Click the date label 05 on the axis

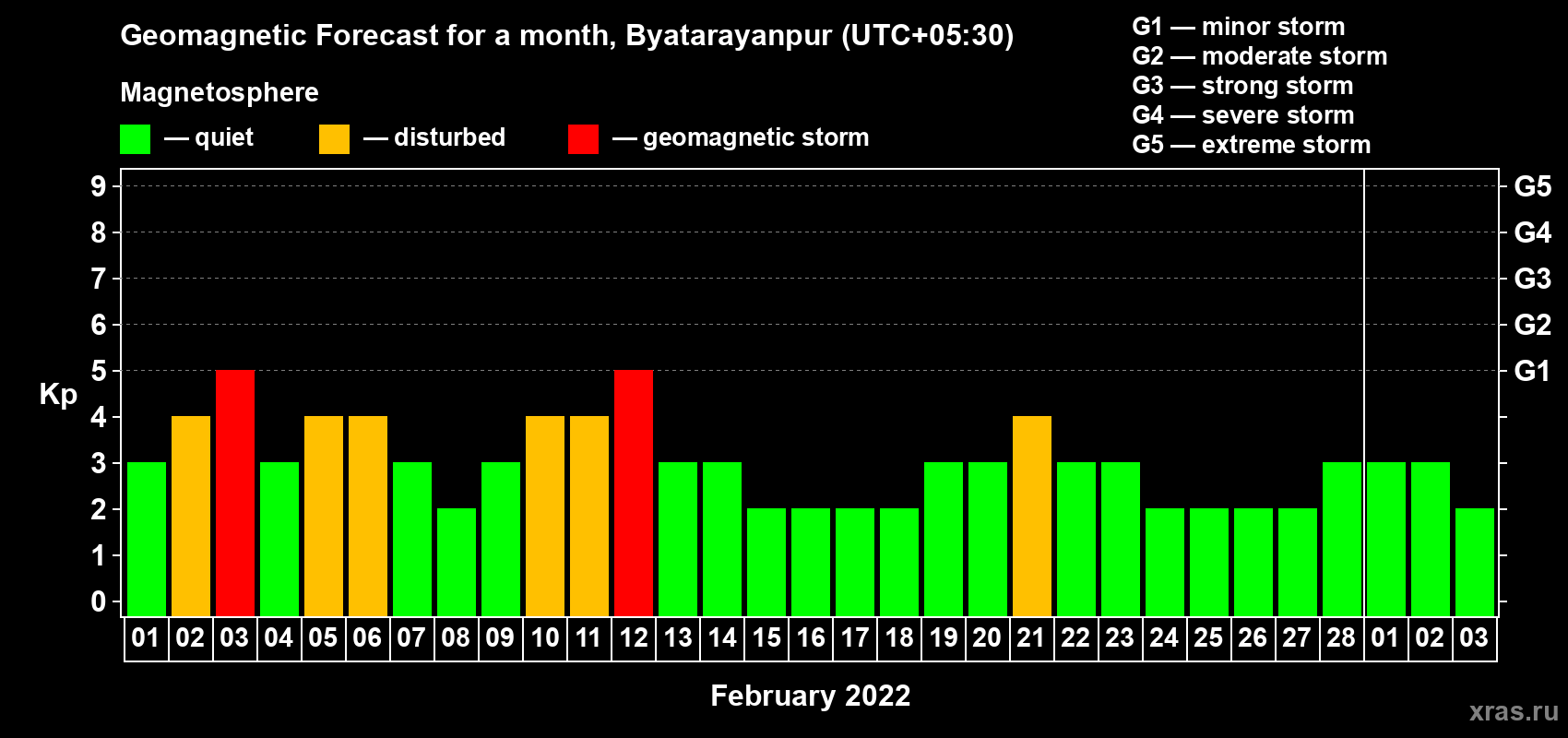pyautogui.click(x=323, y=637)
